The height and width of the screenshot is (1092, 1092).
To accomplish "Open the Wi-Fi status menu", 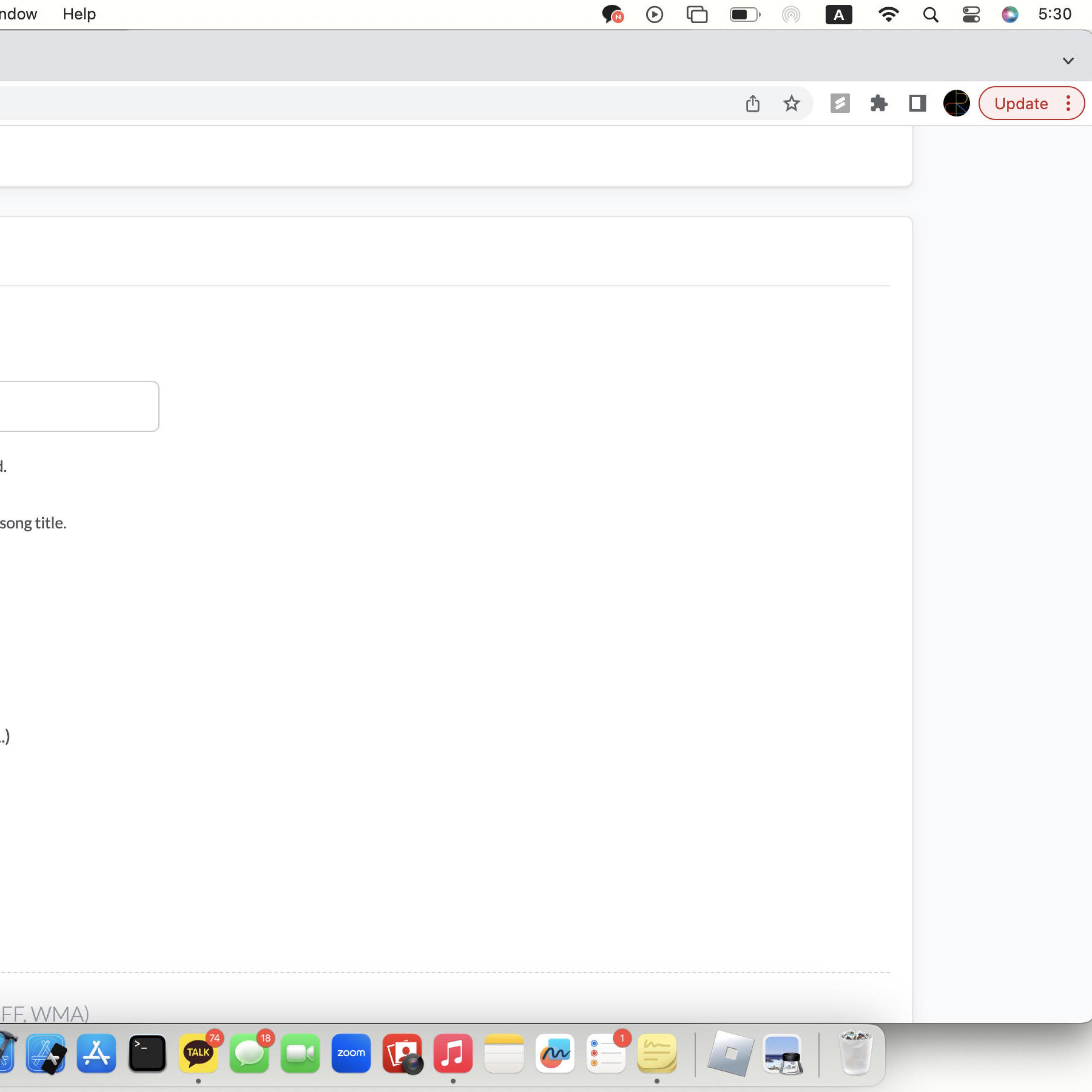I will [x=889, y=14].
